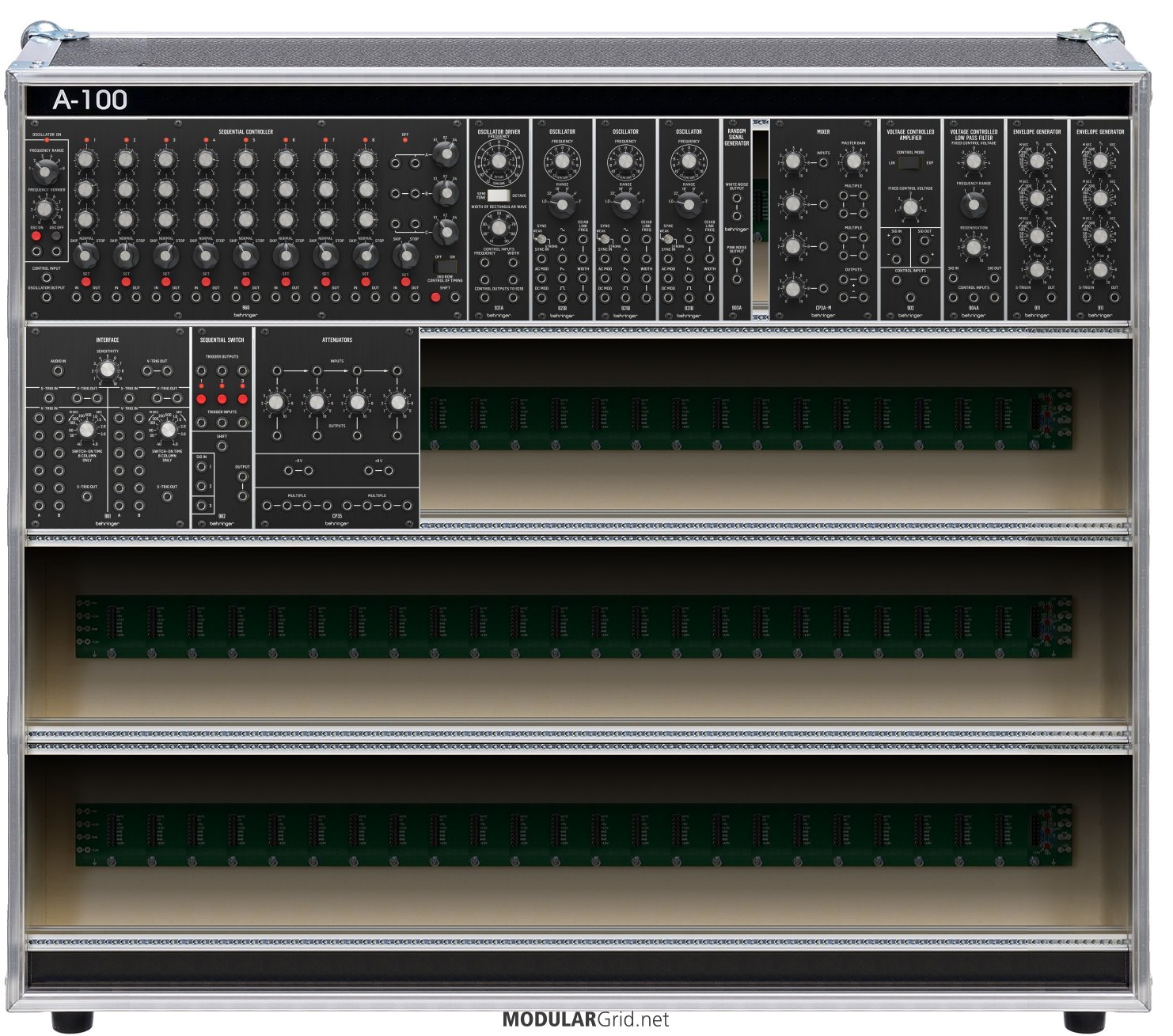The height and width of the screenshot is (1036, 1173).
Task: Click the White Noise Output top jack
Action: pos(737,198)
